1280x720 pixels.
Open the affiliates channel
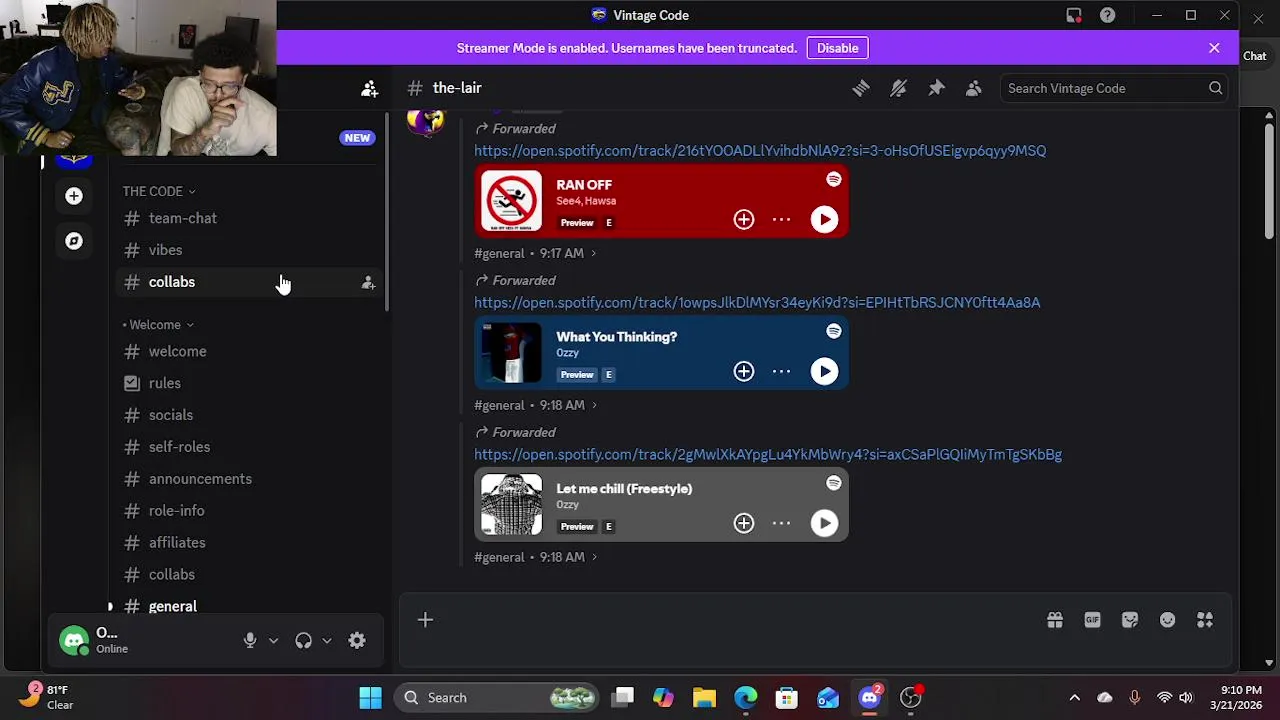[x=248, y=543]
